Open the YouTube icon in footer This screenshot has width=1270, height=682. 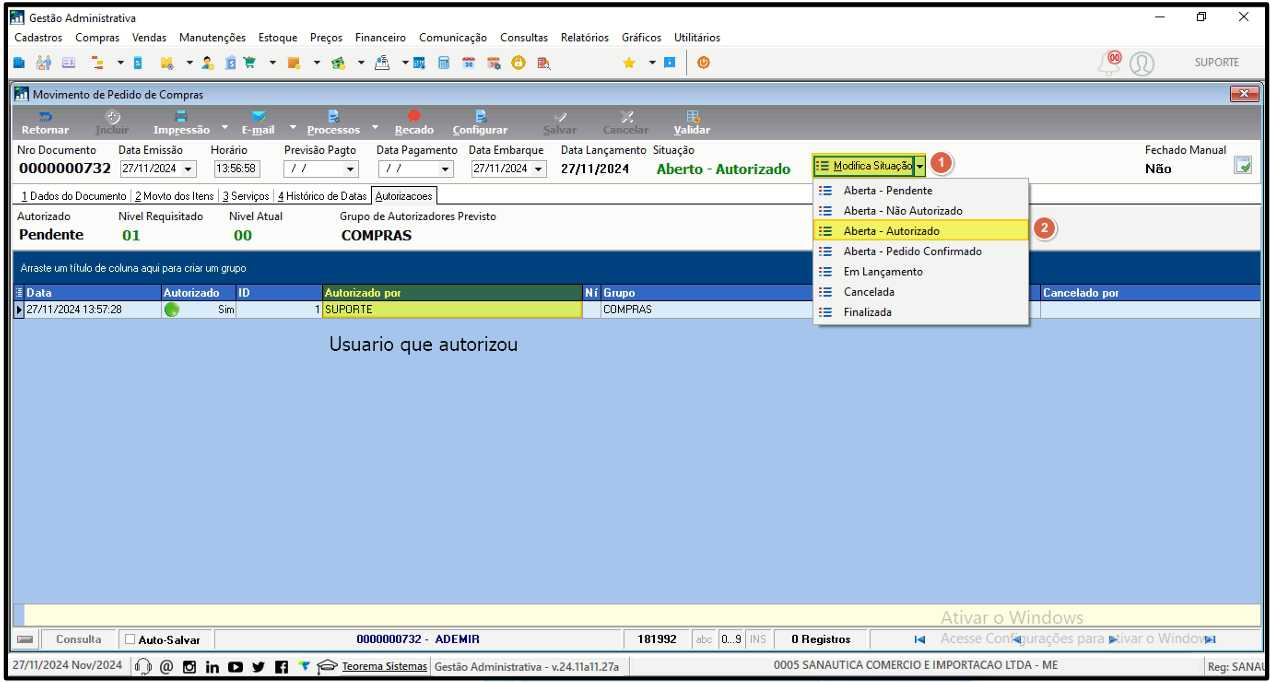(235, 667)
